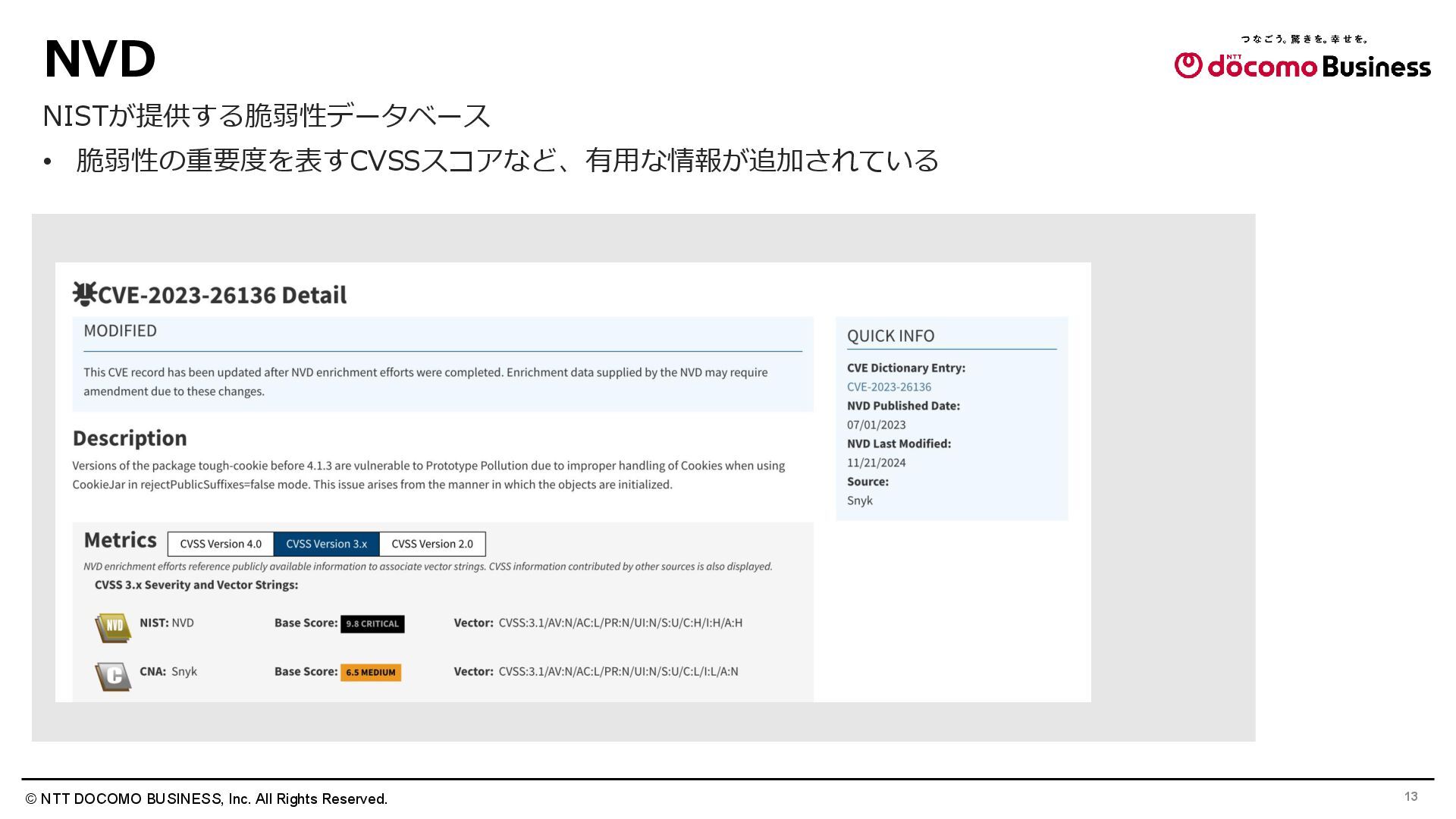Click the bullet text about CVSSスコア

(507, 160)
